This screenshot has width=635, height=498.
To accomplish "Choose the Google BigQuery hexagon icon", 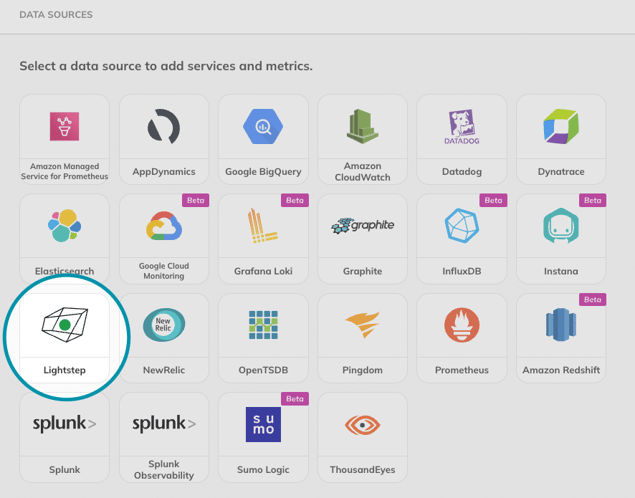I will click(x=263, y=126).
